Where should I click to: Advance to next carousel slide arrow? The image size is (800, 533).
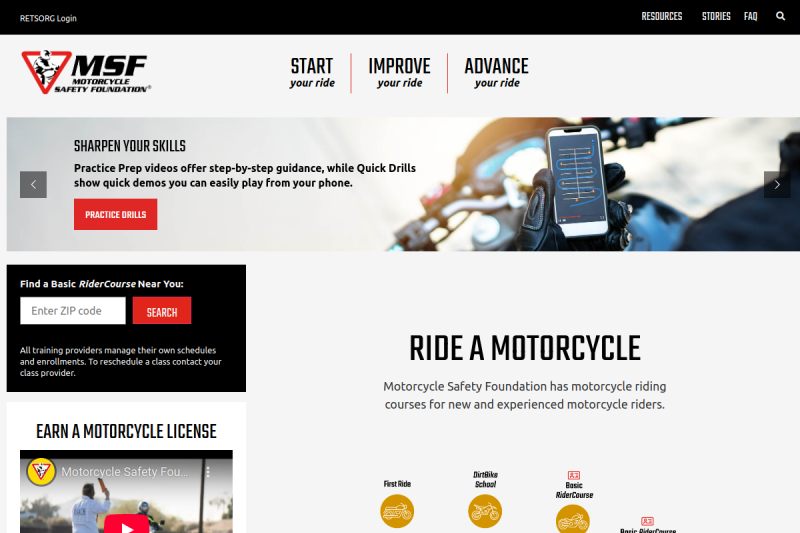click(x=777, y=185)
